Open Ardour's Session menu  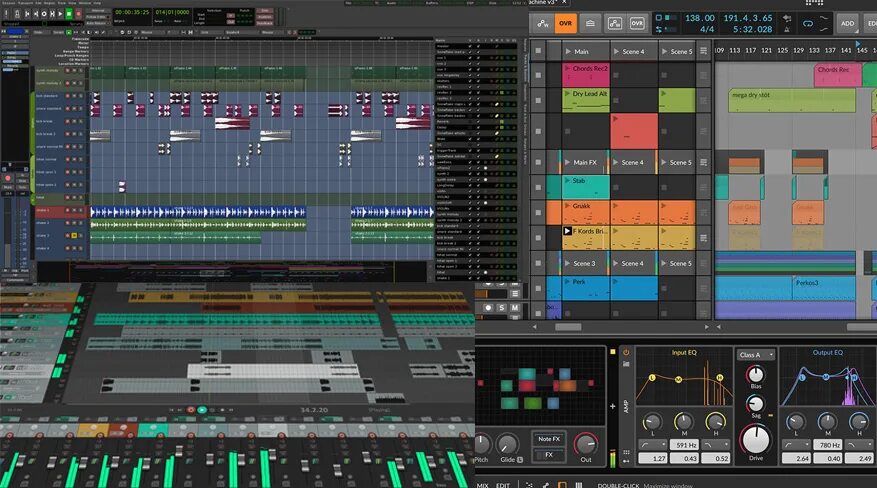[8, 3]
